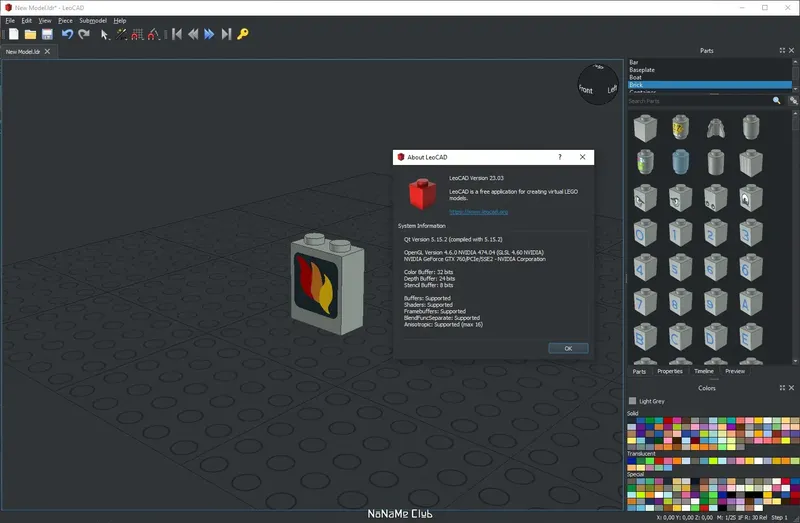Click the Front face of view sphere
The image size is (800, 523).
pos(586,90)
